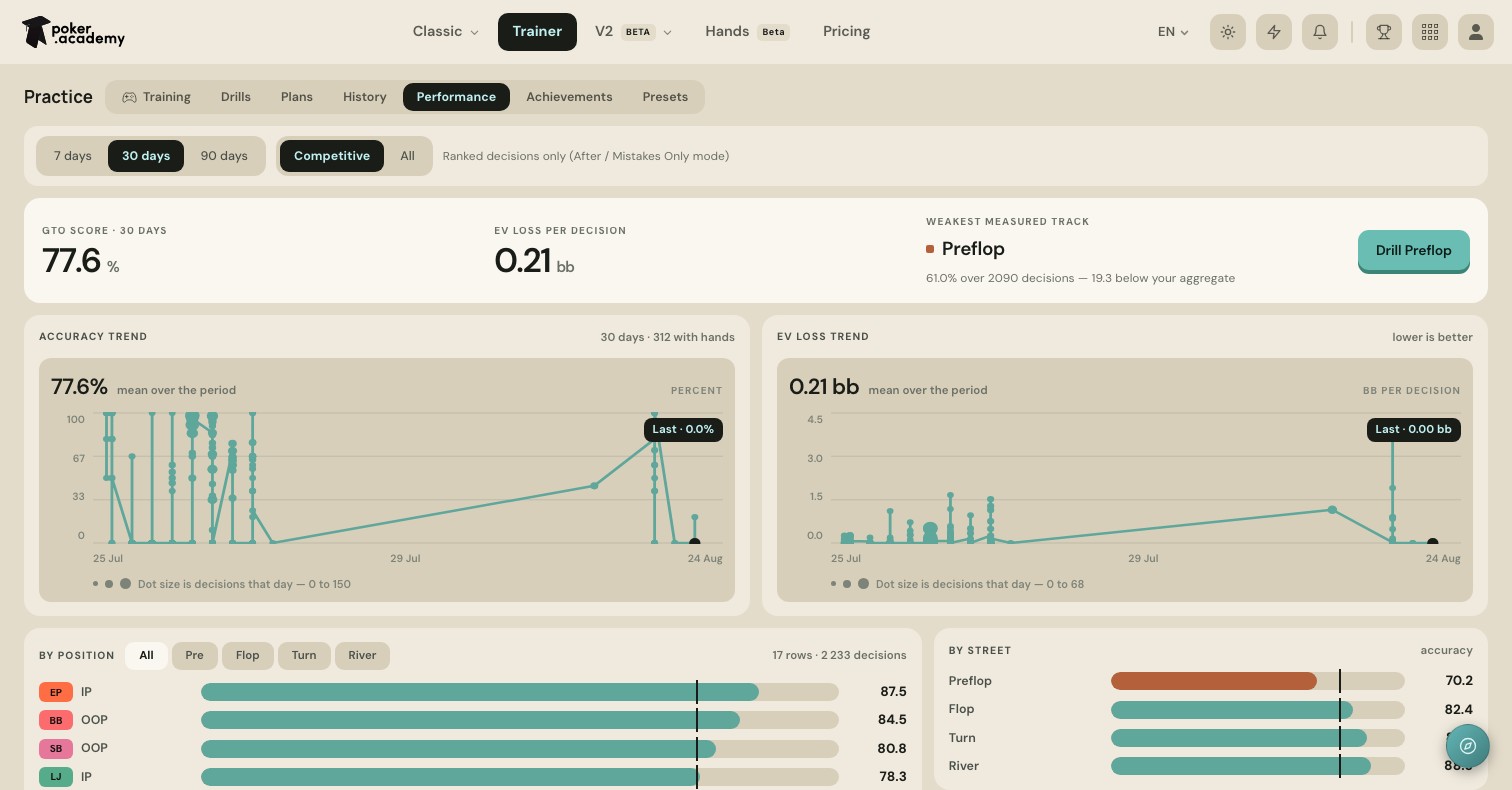
Task: Open the EN language selector
Action: [x=1173, y=32]
